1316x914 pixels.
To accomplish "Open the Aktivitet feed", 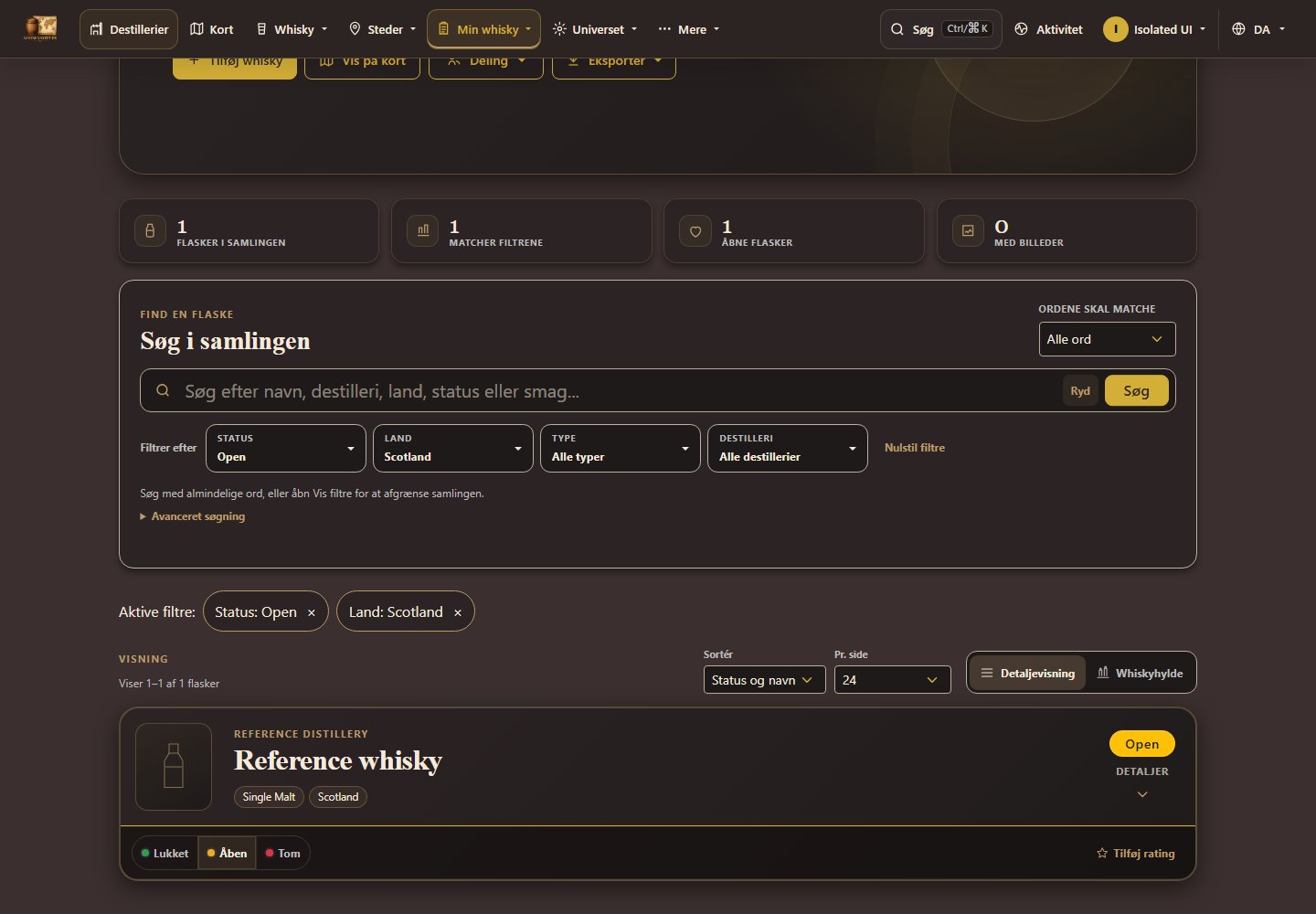I will 1048,29.
